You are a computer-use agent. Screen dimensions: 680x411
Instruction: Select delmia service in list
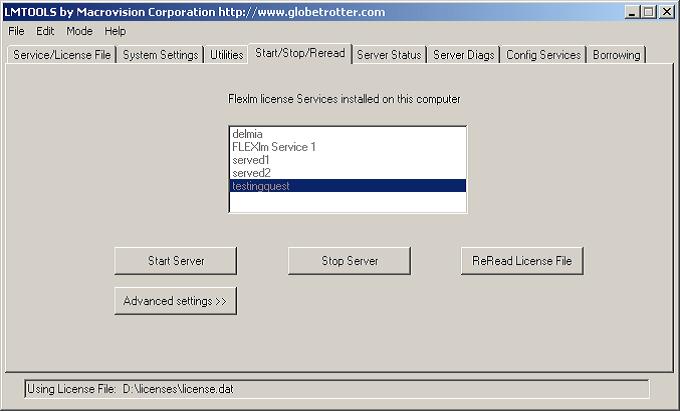(347, 134)
